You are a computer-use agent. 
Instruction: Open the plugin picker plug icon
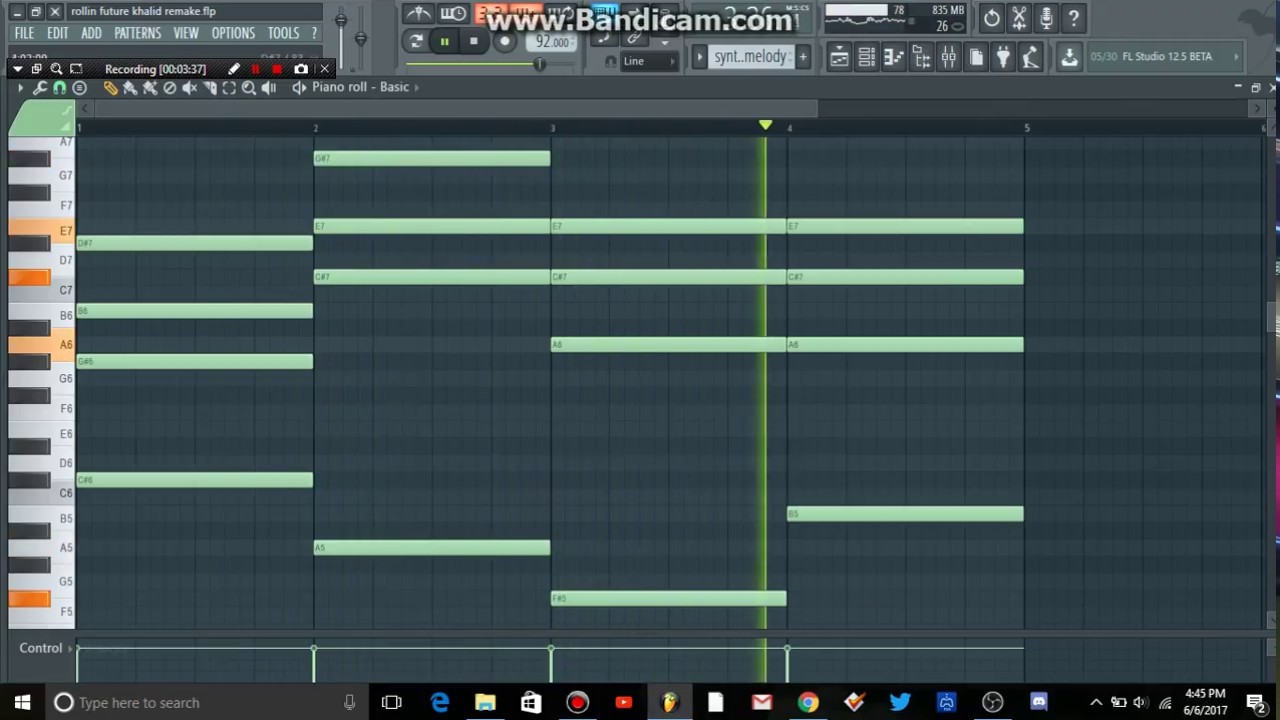tap(1003, 57)
